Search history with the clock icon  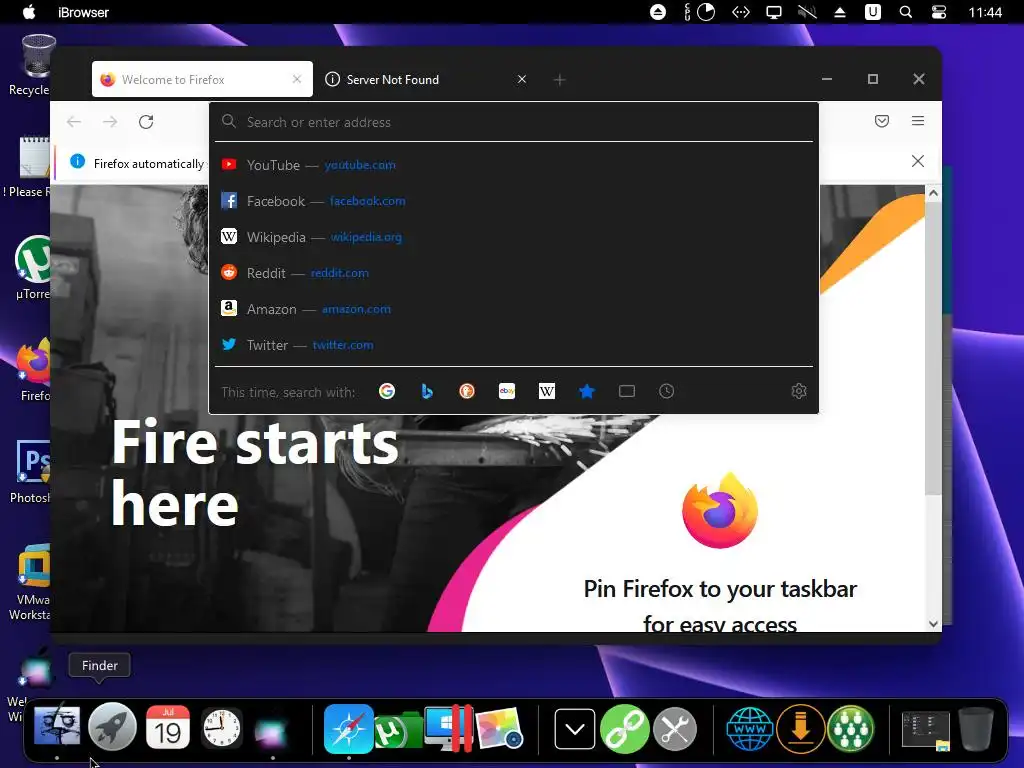click(666, 391)
